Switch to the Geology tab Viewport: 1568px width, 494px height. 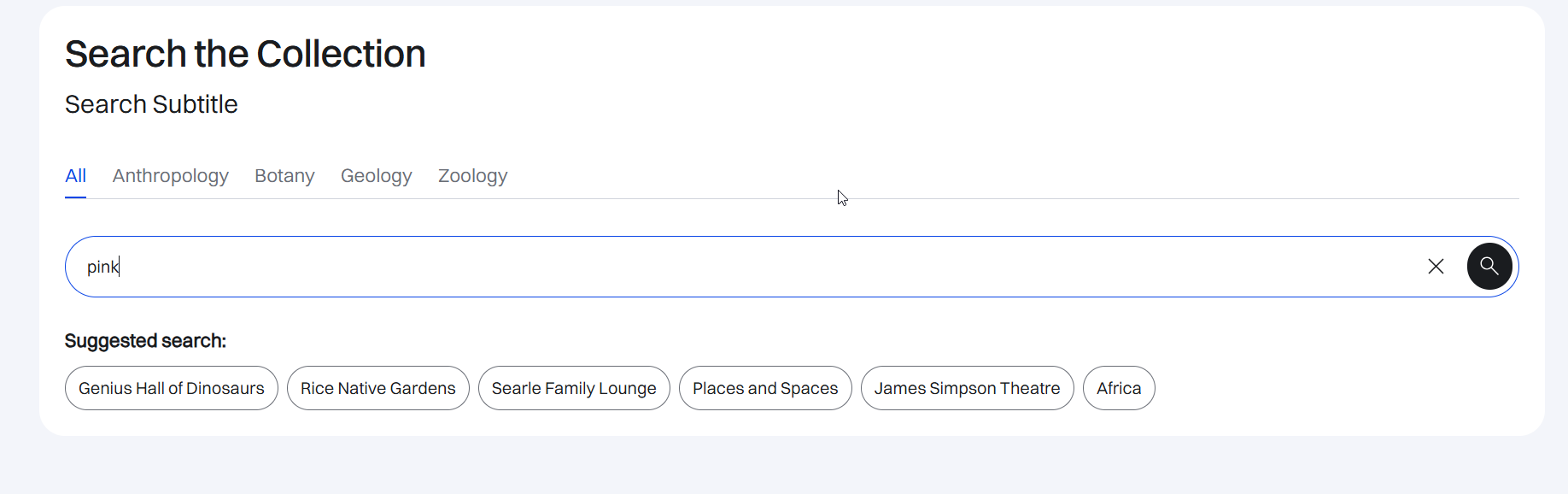[377, 176]
